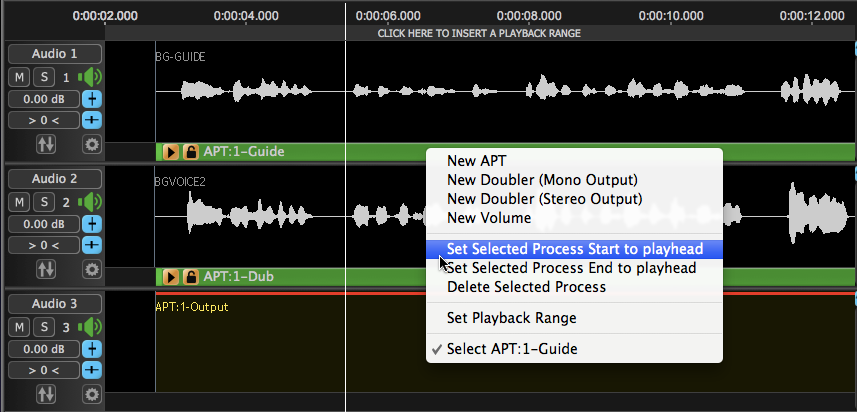Choose New APT from context menu
857x412 pixels.
(x=574, y=161)
